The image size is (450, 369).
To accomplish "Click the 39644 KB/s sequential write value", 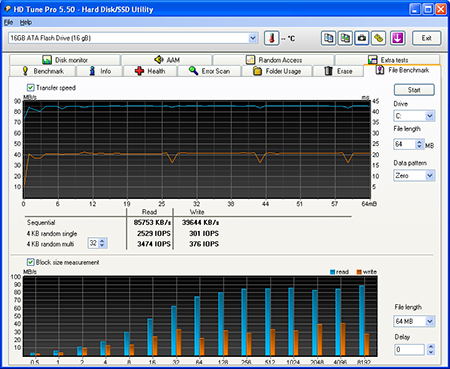I will coord(200,222).
